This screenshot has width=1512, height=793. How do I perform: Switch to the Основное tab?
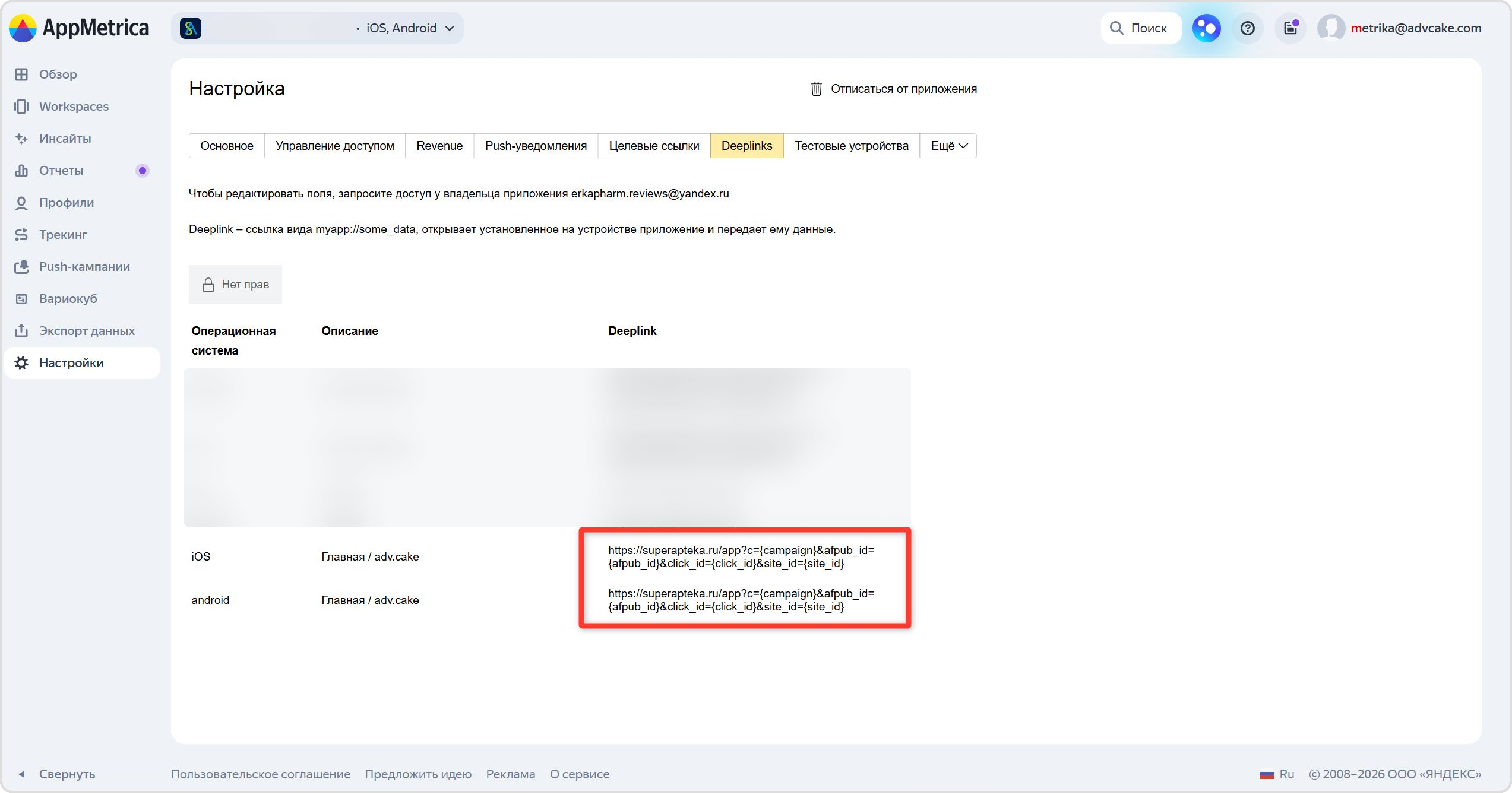[x=227, y=145]
